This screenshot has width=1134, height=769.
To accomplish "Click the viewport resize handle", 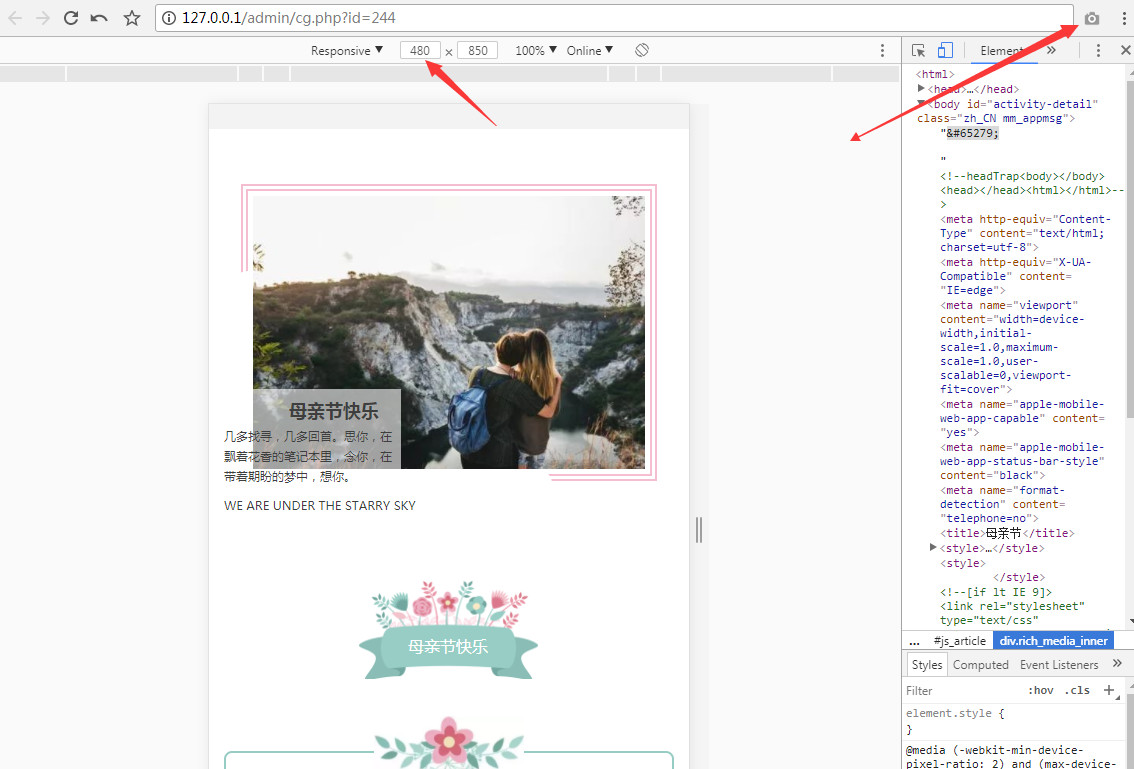I will 699,530.
